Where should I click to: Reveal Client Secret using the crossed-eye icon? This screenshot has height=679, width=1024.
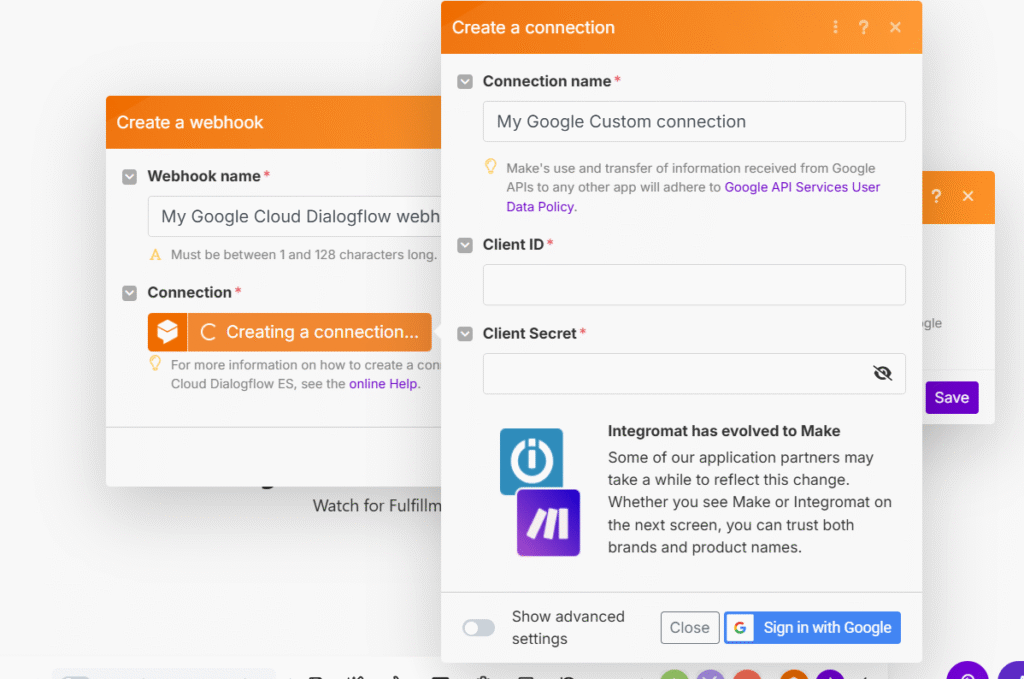(881, 373)
